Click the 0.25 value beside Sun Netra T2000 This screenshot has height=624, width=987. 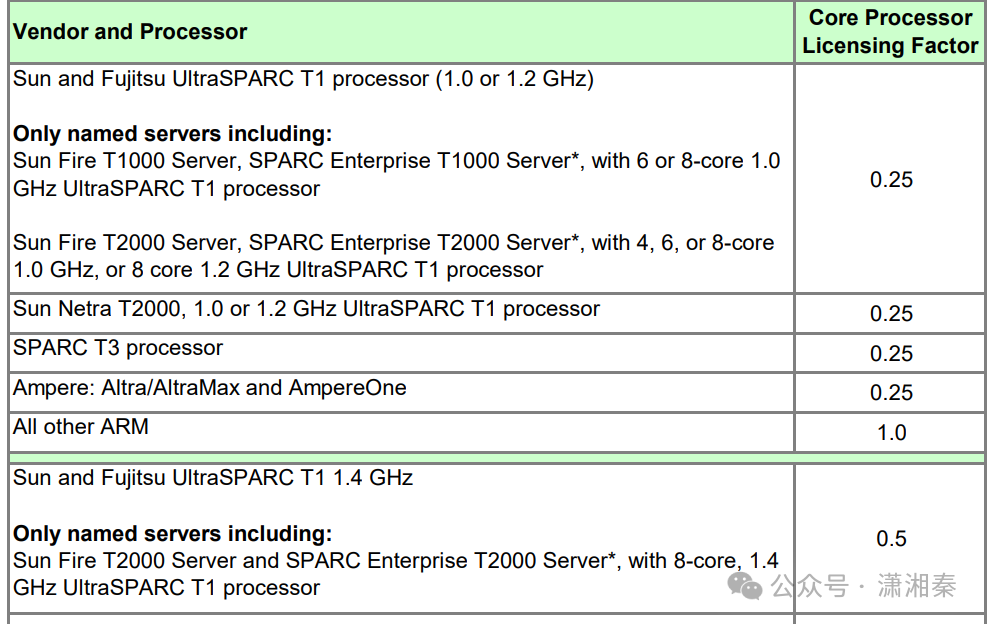click(891, 314)
